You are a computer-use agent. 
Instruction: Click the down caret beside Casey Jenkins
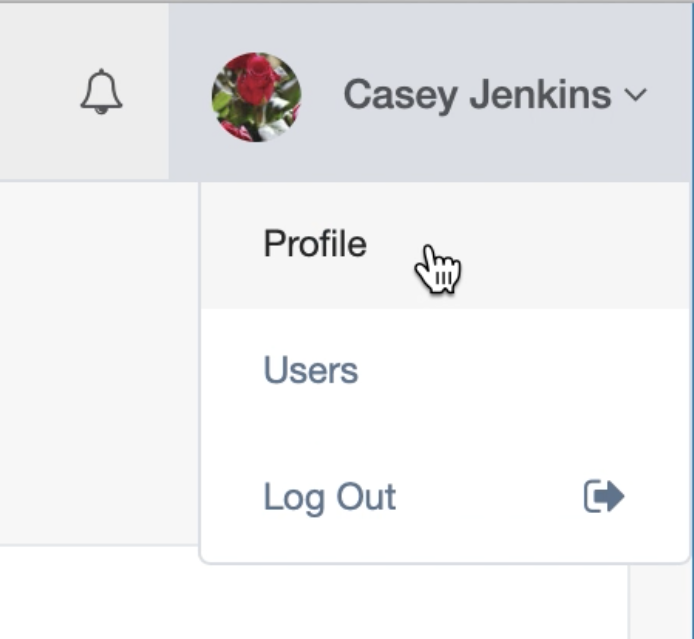pos(636,96)
